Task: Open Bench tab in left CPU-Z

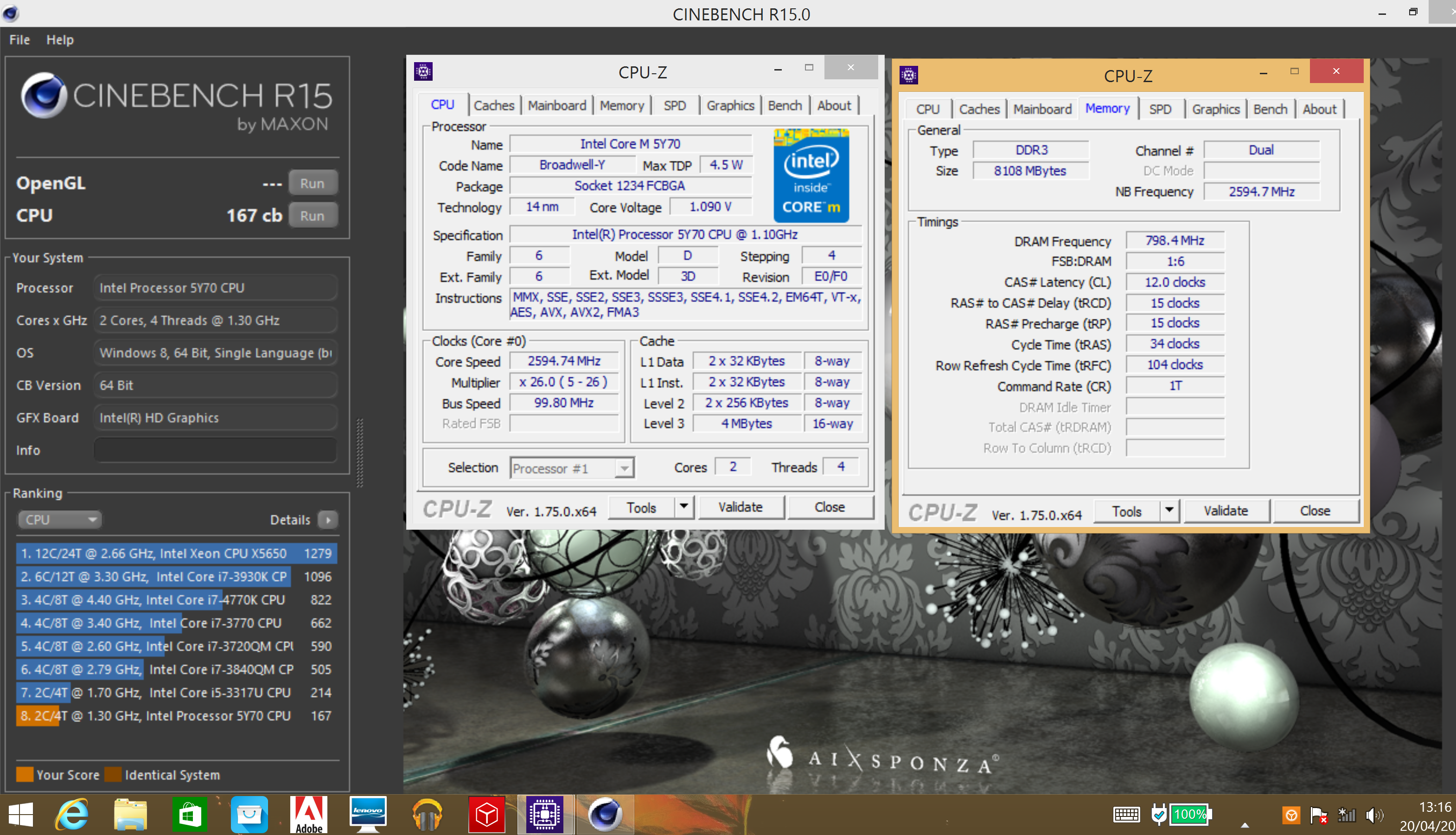Action: pos(785,105)
